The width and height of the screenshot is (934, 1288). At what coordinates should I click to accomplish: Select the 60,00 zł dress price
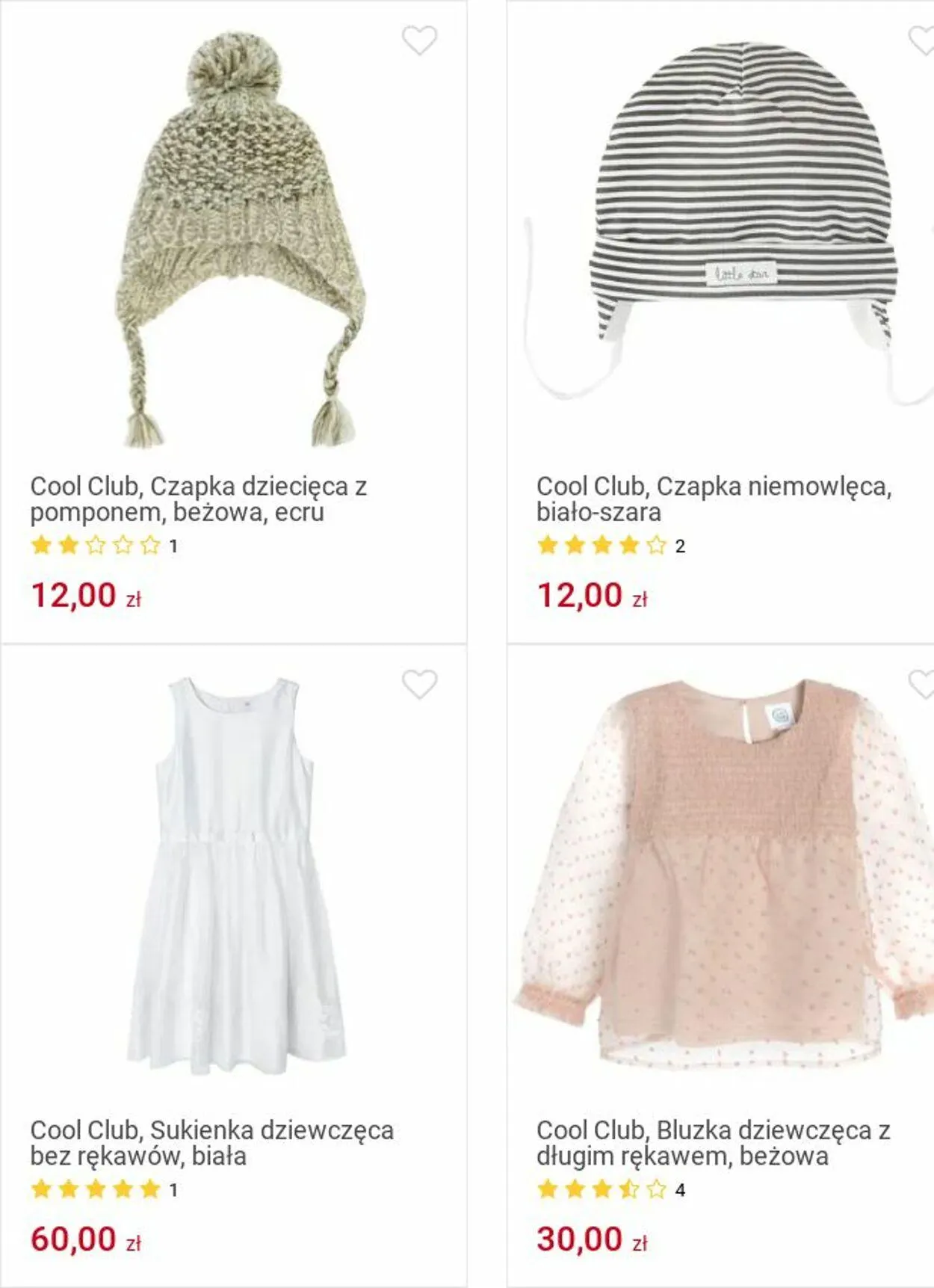point(86,1239)
